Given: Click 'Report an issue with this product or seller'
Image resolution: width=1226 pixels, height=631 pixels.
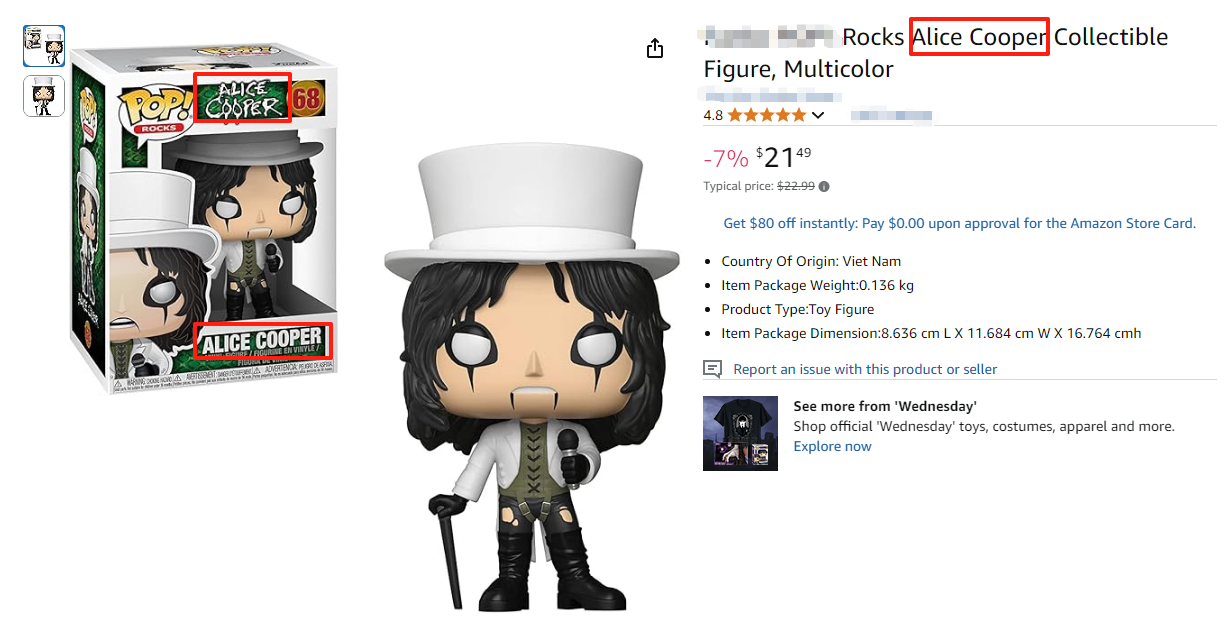Looking at the screenshot, I should (x=865, y=369).
